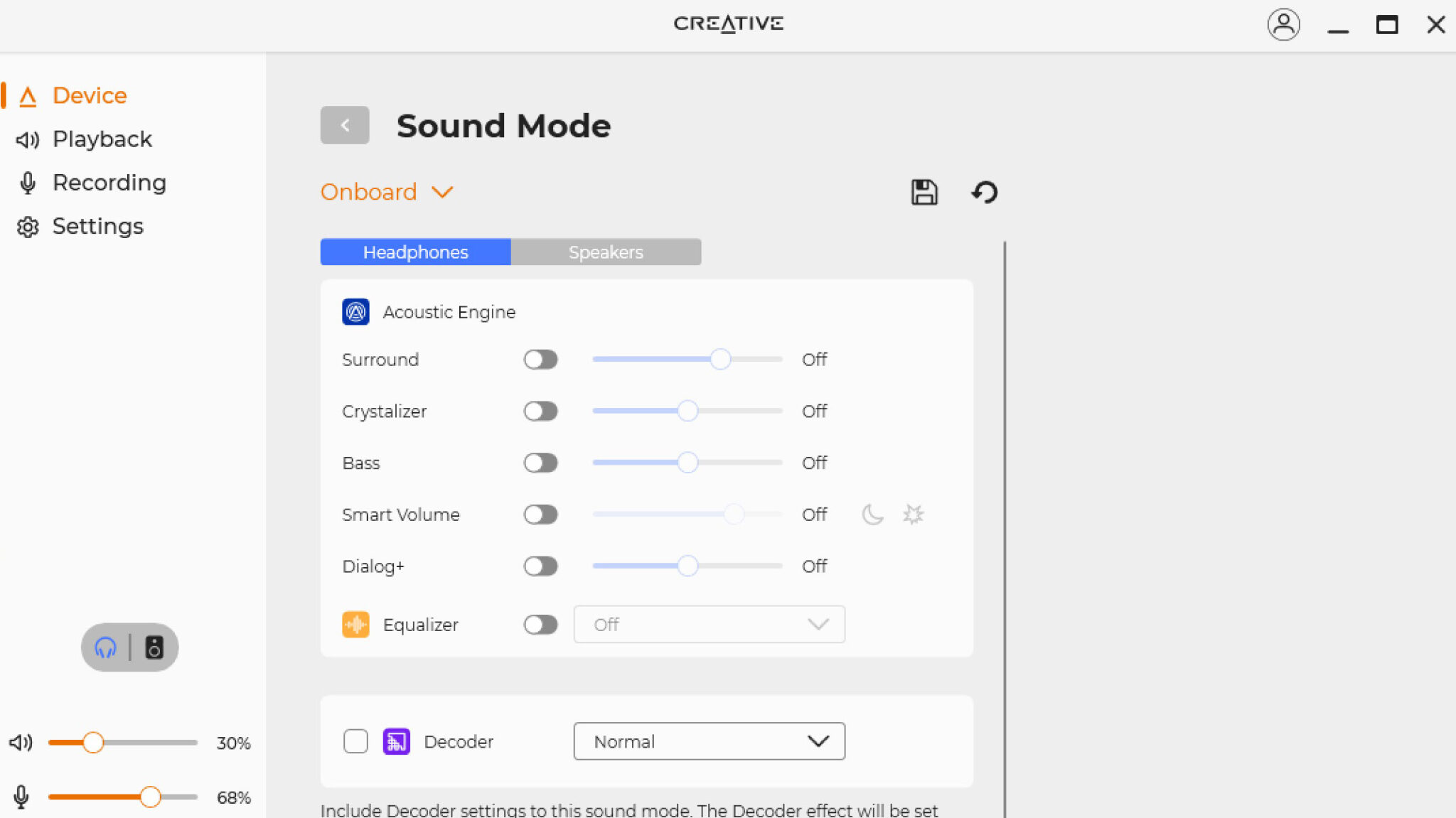Open the user account profile icon
Viewport: 1456px width, 818px height.
[1283, 25]
